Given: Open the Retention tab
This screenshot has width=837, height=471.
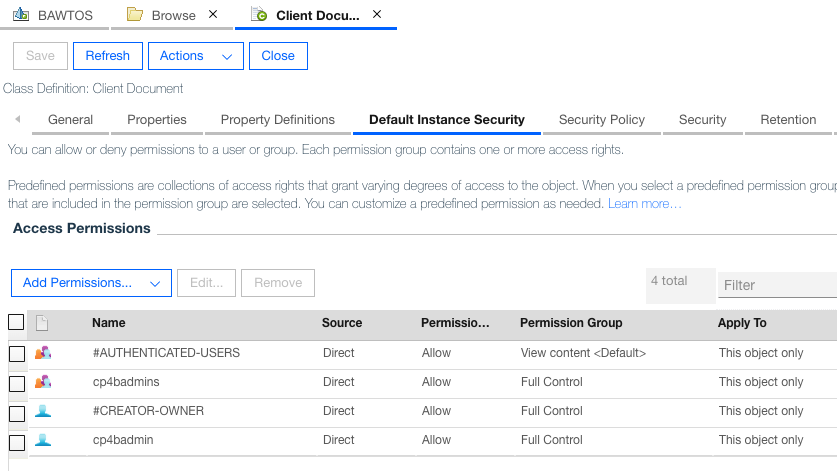Looking at the screenshot, I should [788, 120].
